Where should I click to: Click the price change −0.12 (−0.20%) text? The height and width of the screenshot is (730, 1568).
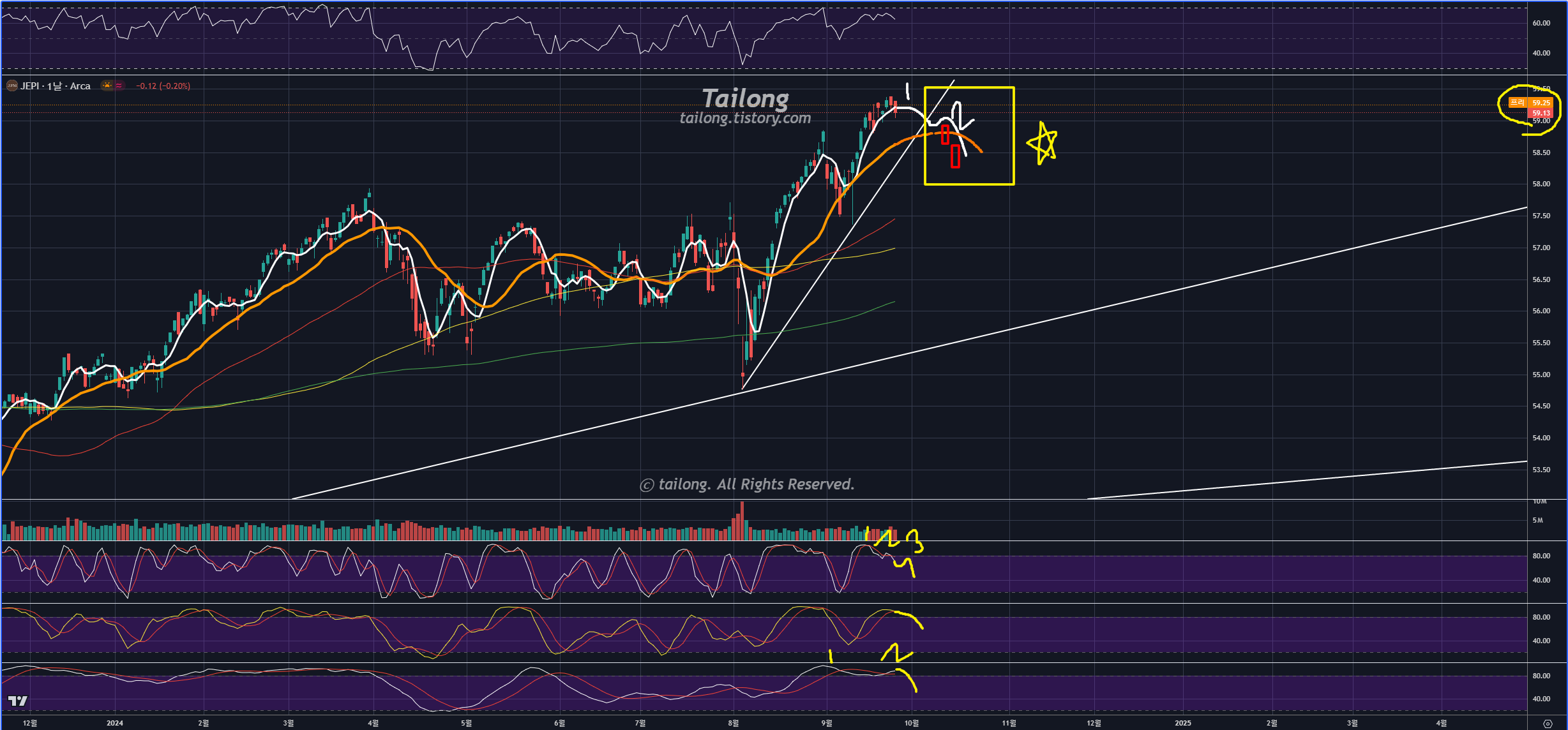[163, 86]
